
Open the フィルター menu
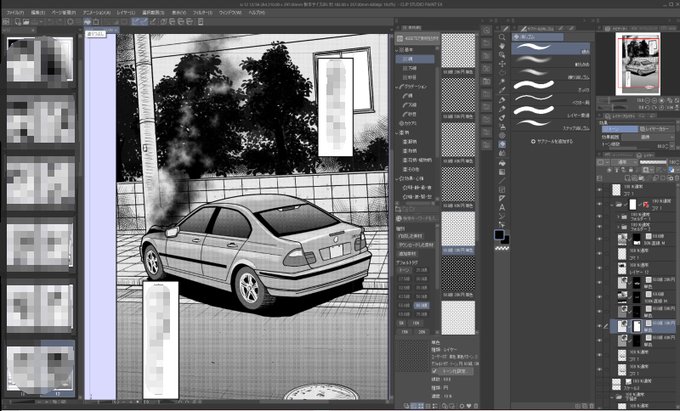tap(203, 13)
